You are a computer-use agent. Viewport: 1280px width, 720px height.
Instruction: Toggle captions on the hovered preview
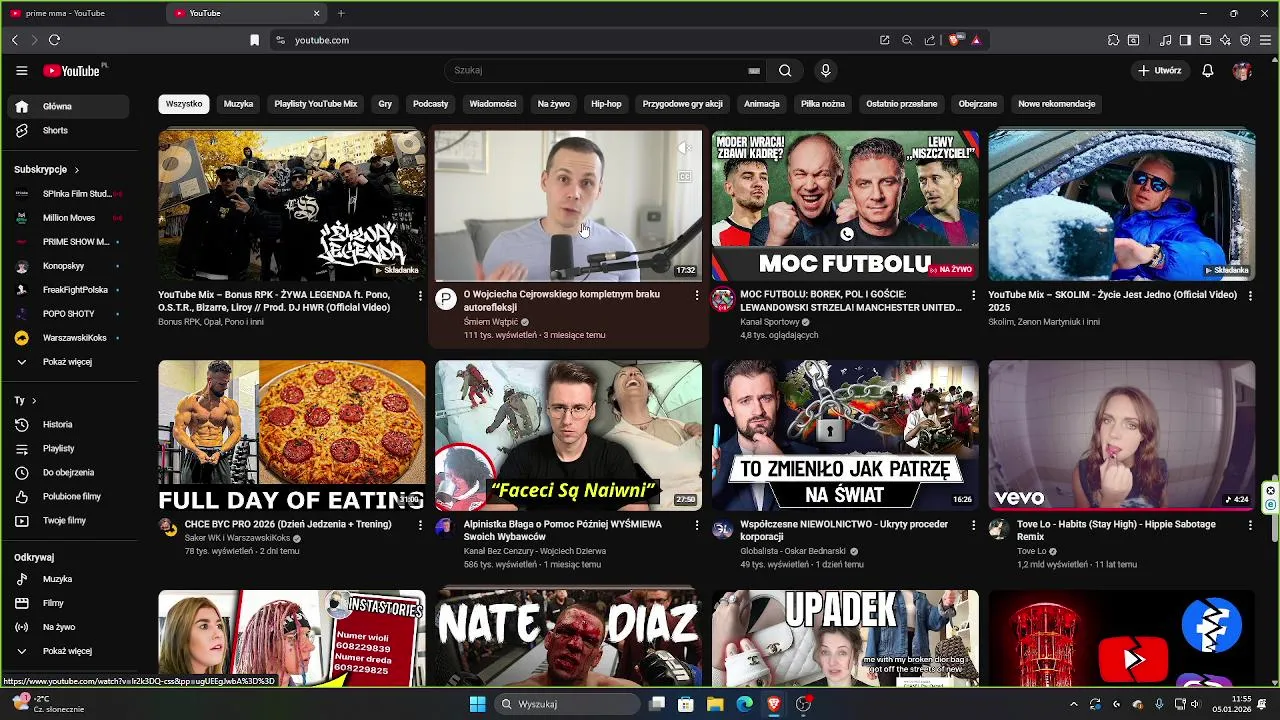685,177
